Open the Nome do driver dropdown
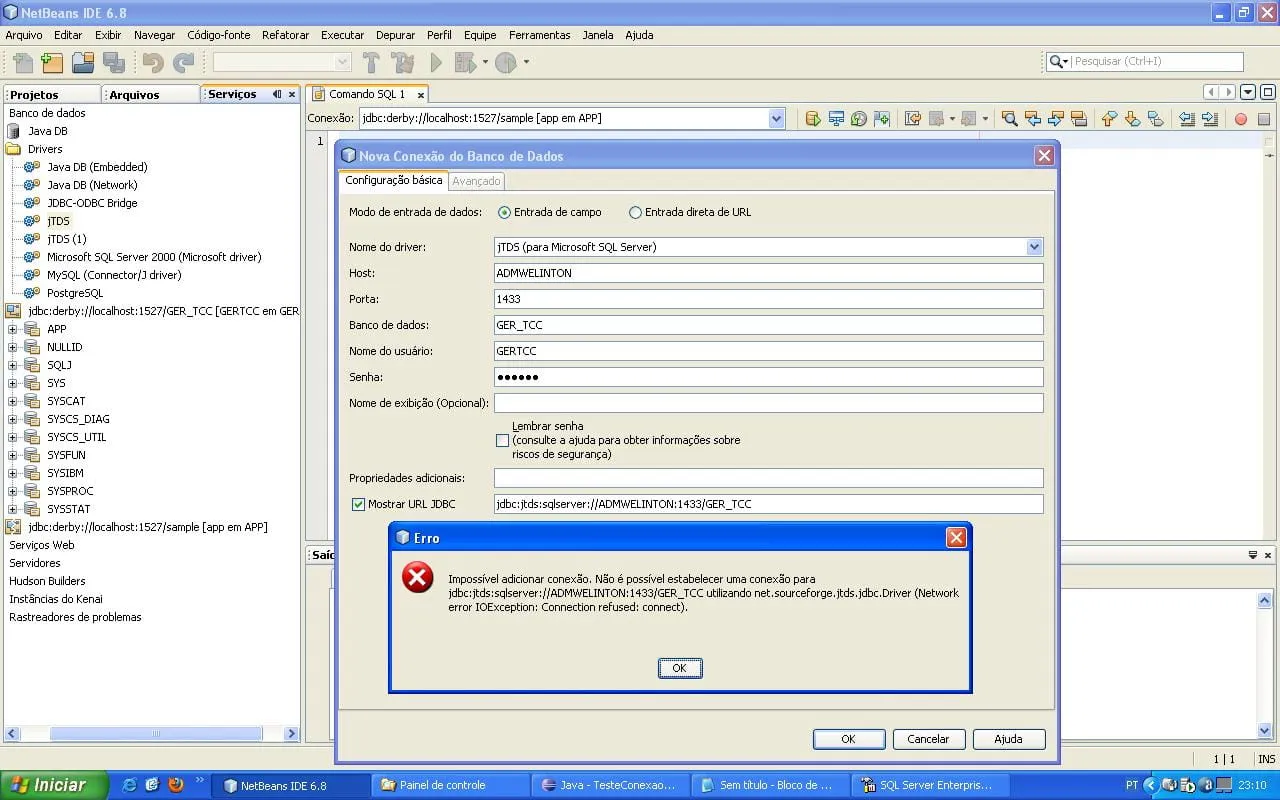This screenshot has width=1280, height=800. tap(1034, 247)
